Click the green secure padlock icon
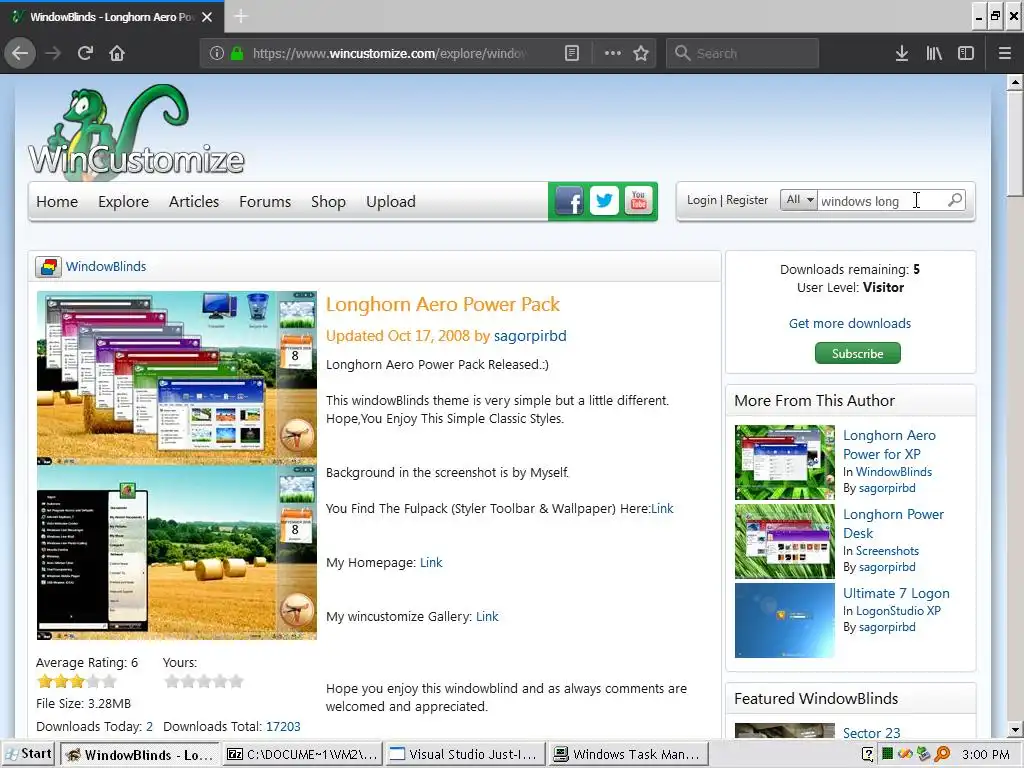Image resolution: width=1024 pixels, height=768 pixels. pyautogui.click(x=237, y=53)
